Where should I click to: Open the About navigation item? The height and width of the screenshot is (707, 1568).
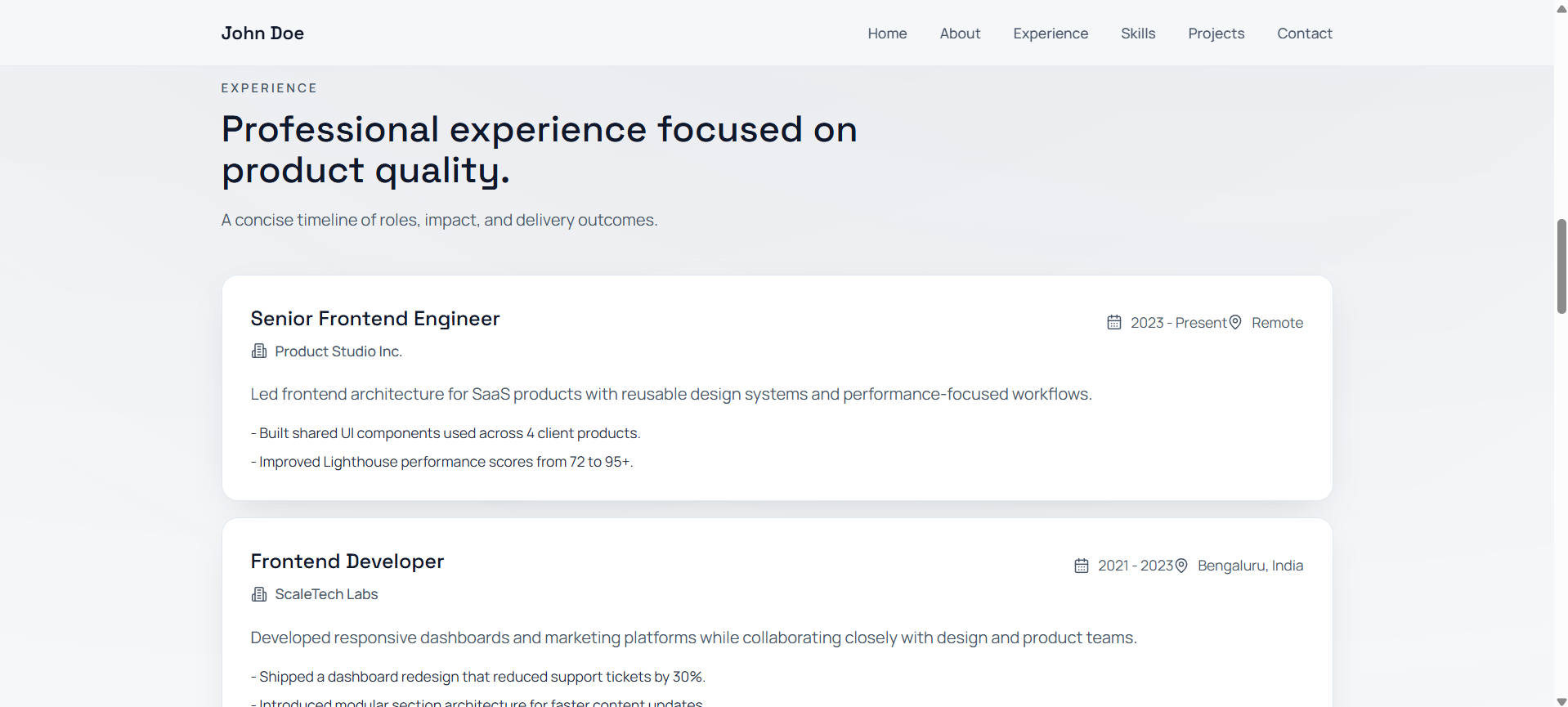[960, 34]
